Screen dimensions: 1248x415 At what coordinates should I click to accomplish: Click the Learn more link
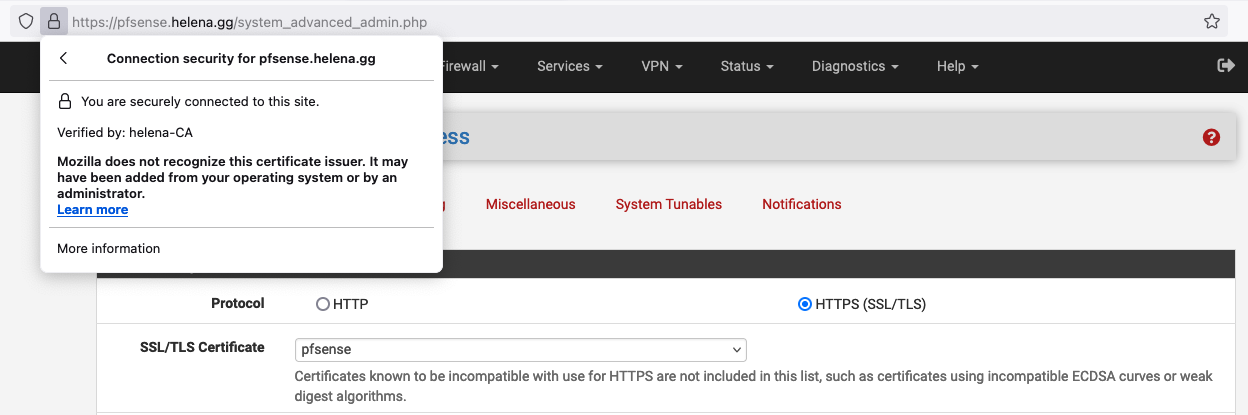click(x=92, y=210)
